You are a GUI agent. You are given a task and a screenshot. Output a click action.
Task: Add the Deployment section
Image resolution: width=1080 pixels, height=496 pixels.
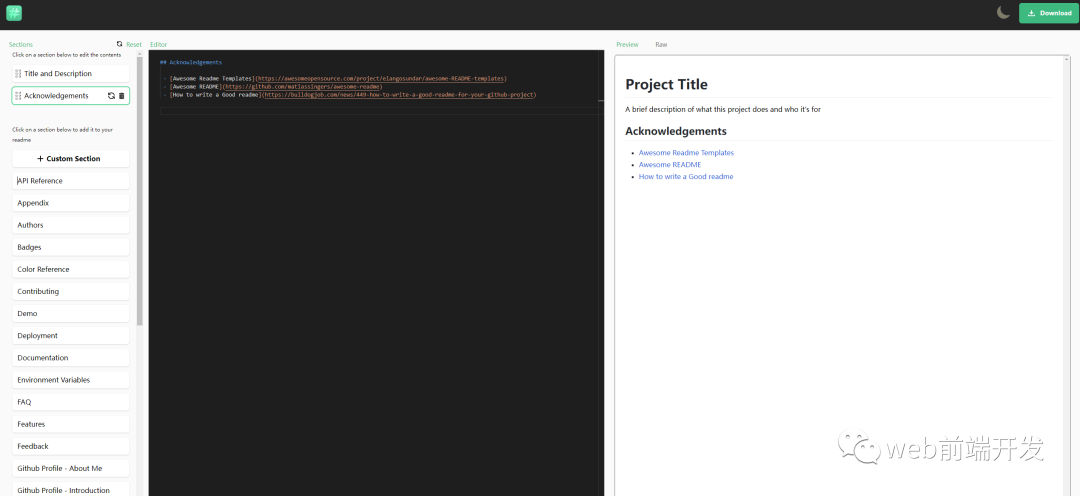[70, 335]
